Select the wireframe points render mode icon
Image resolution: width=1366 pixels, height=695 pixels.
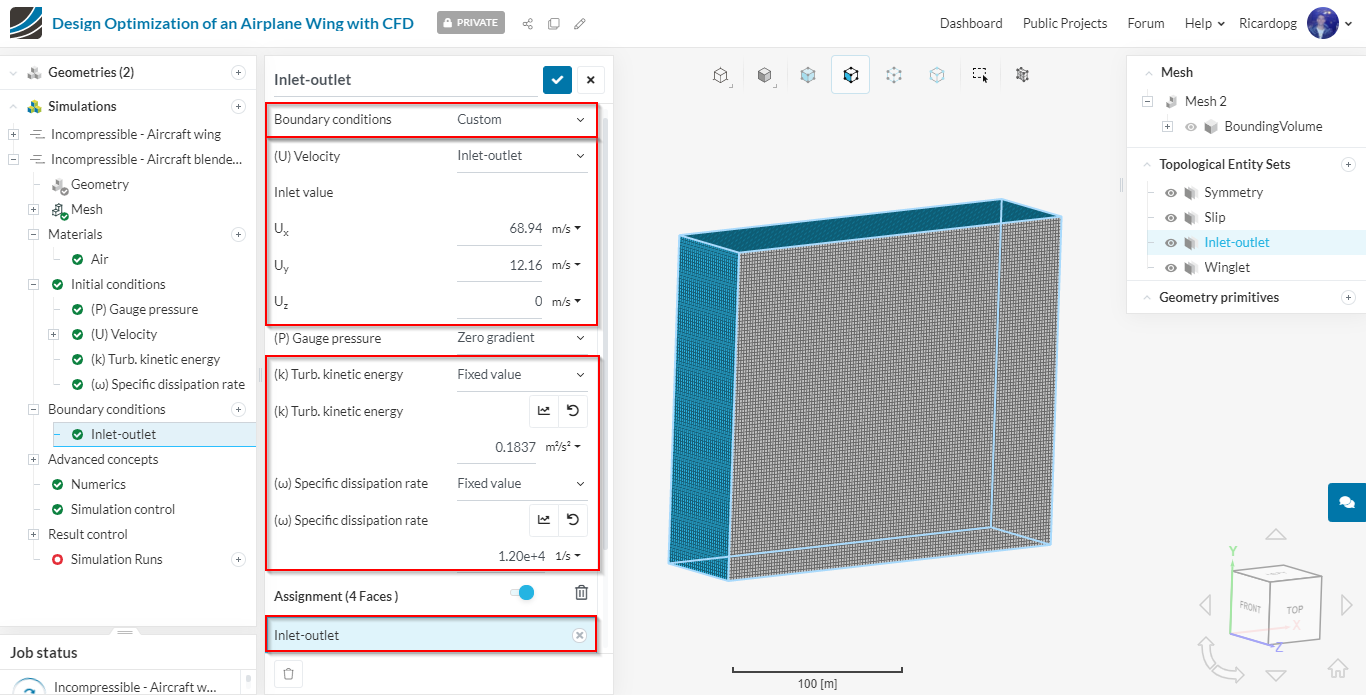coord(894,75)
